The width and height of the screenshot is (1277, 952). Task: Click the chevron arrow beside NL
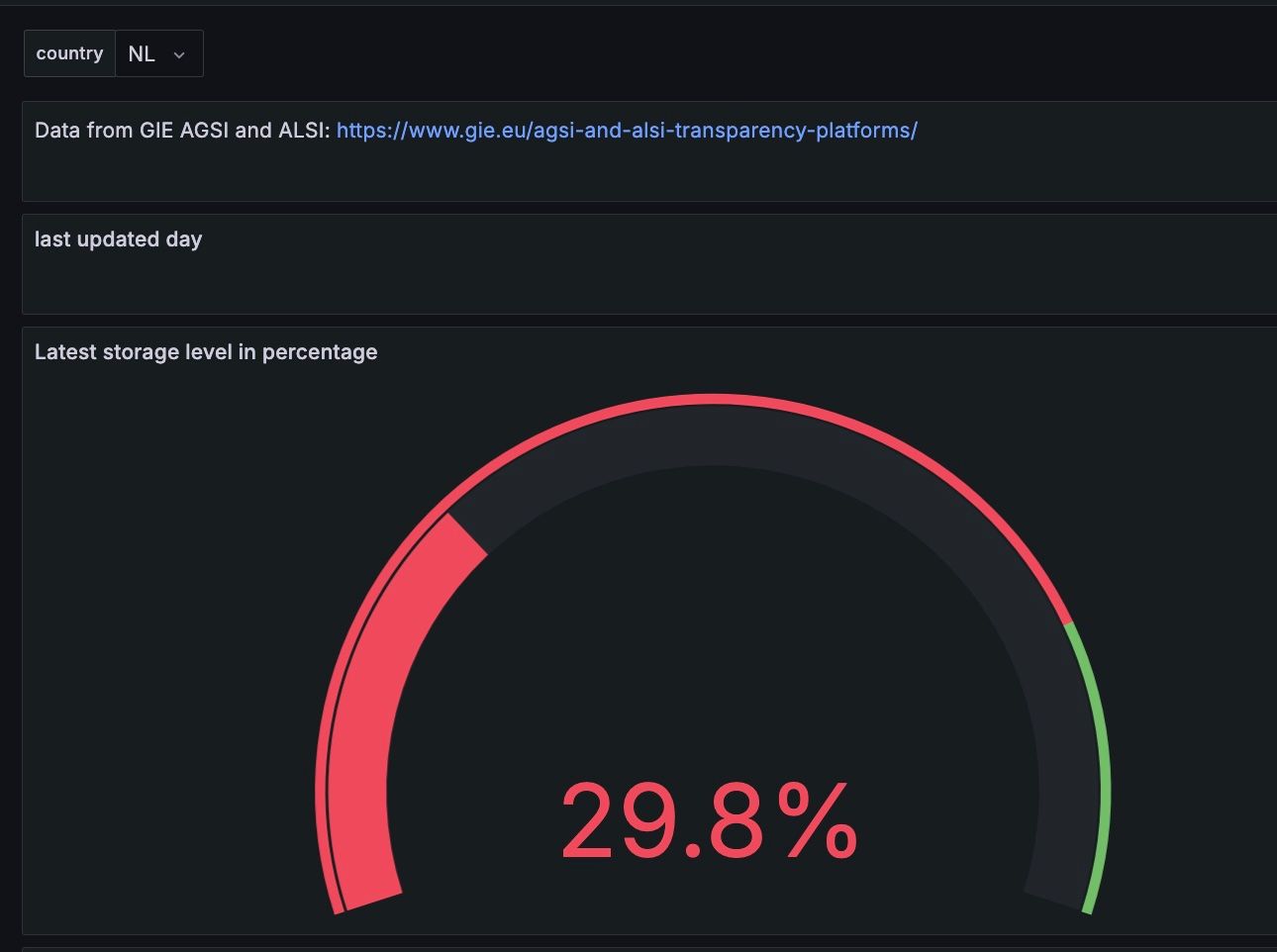pos(179,55)
